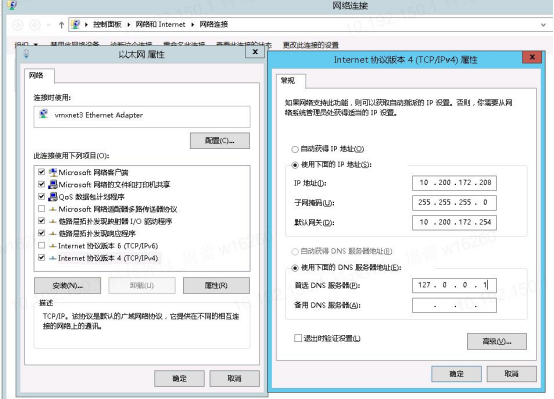The image size is (554, 399).
Task: Click 确定 in the IPv4 properties dialog
Action: click(x=456, y=374)
